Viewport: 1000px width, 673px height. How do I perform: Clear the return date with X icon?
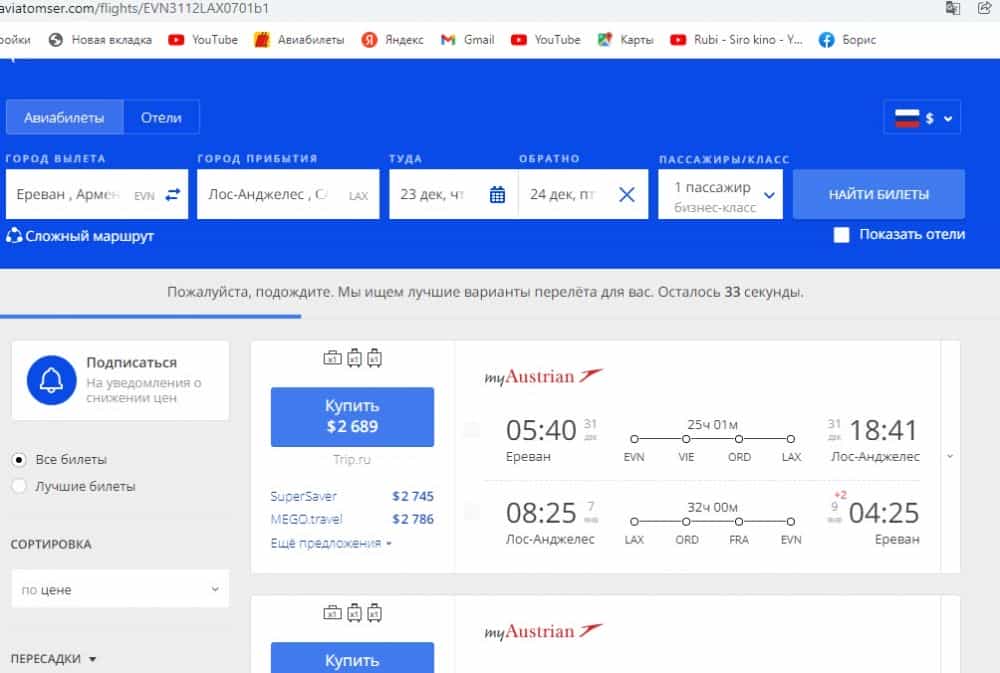[x=627, y=195]
